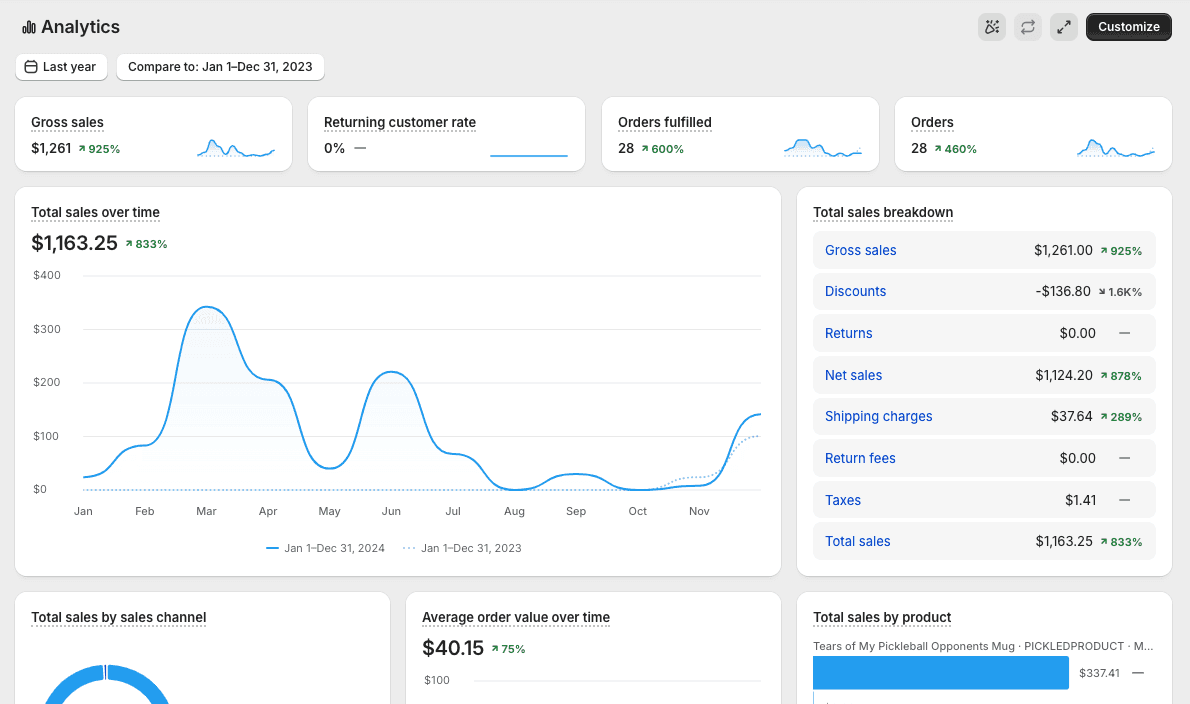Click the Discounts breakdown link
Viewport: 1190px width, 704px height.
click(x=855, y=291)
